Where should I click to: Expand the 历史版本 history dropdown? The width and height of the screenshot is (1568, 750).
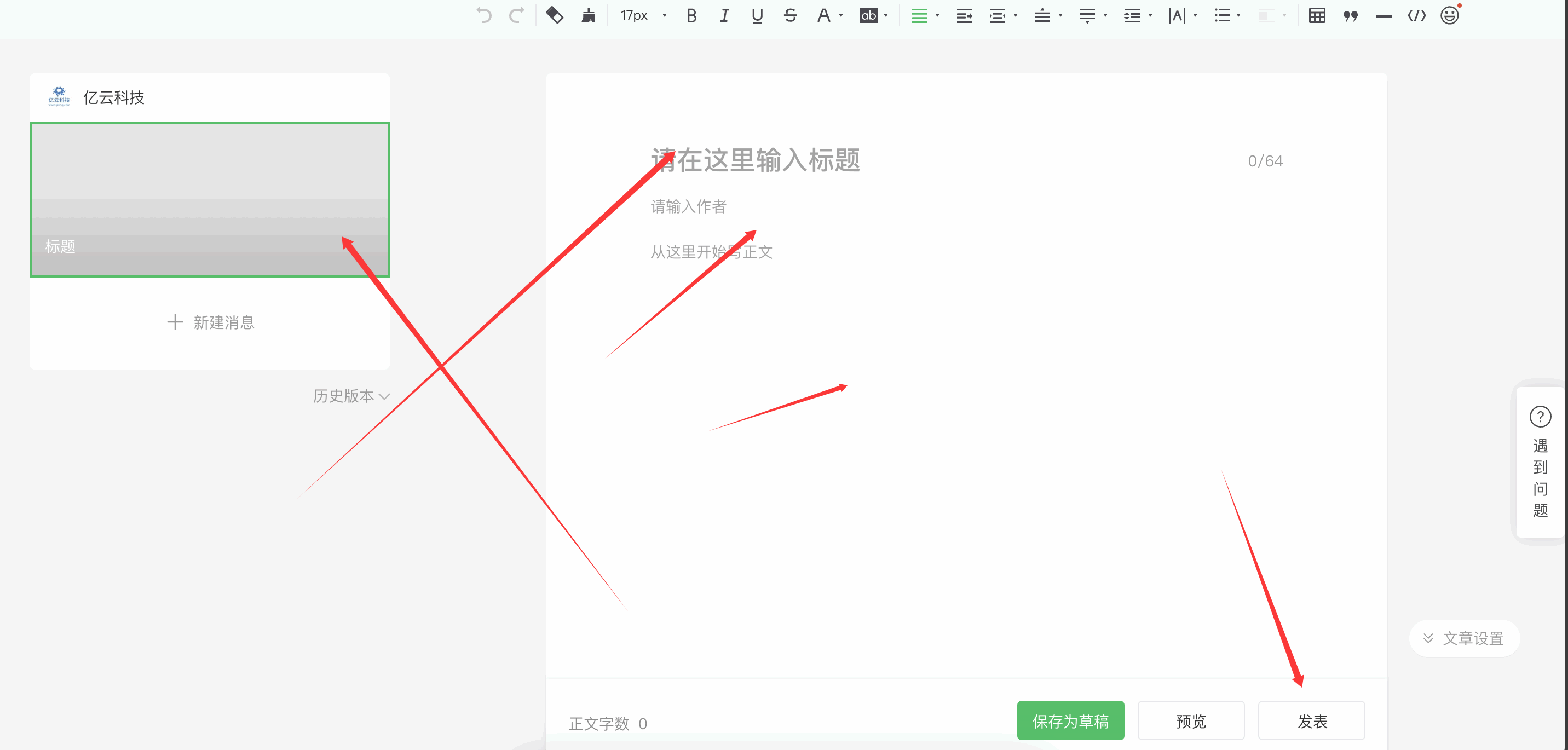pyautogui.click(x=350, y=396)
